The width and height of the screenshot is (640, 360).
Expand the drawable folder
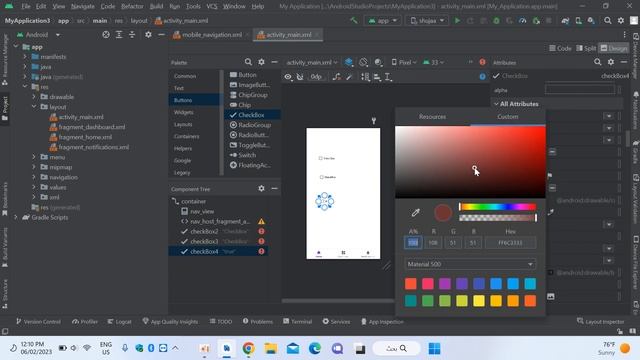coord(34,97)
